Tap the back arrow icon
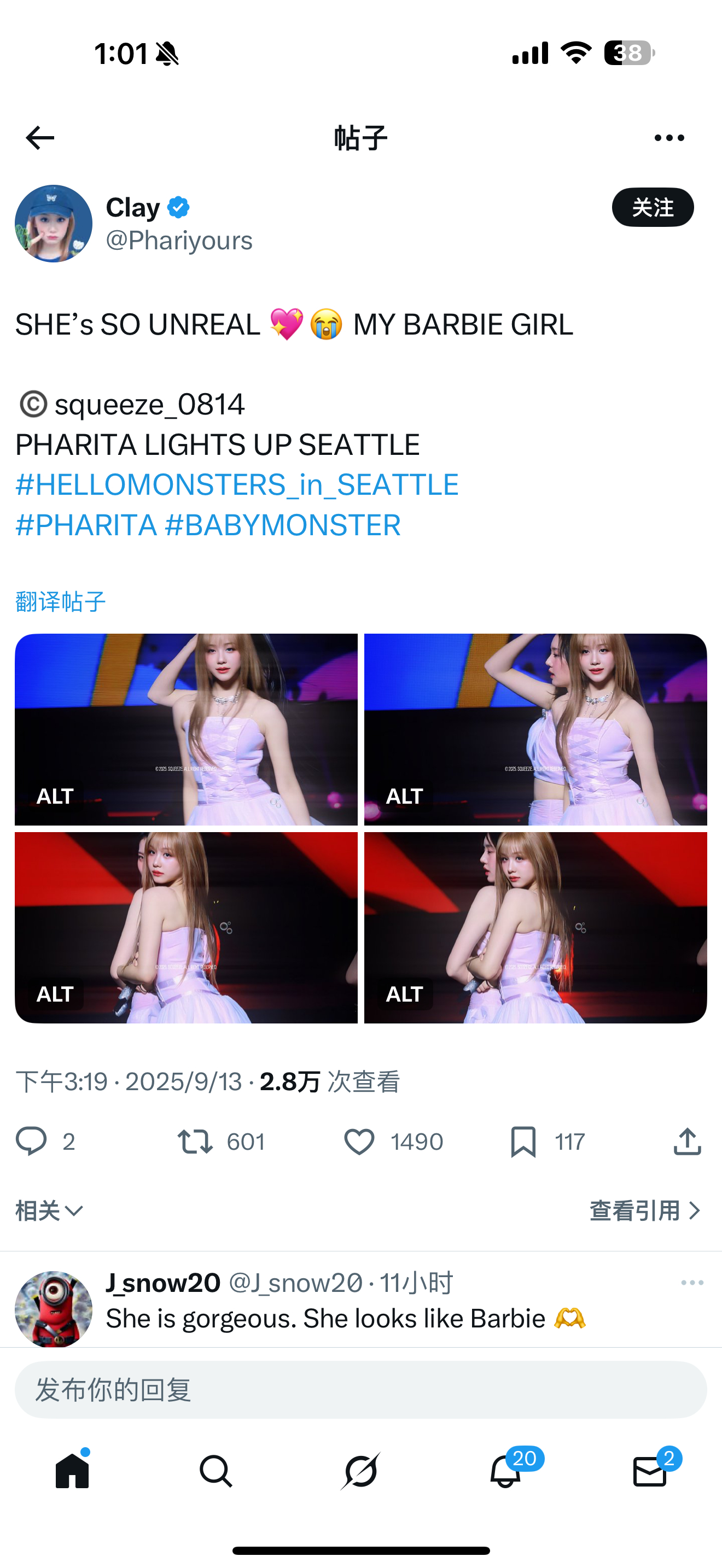This screenshot has width=722, height=1568. coord(40,138)
